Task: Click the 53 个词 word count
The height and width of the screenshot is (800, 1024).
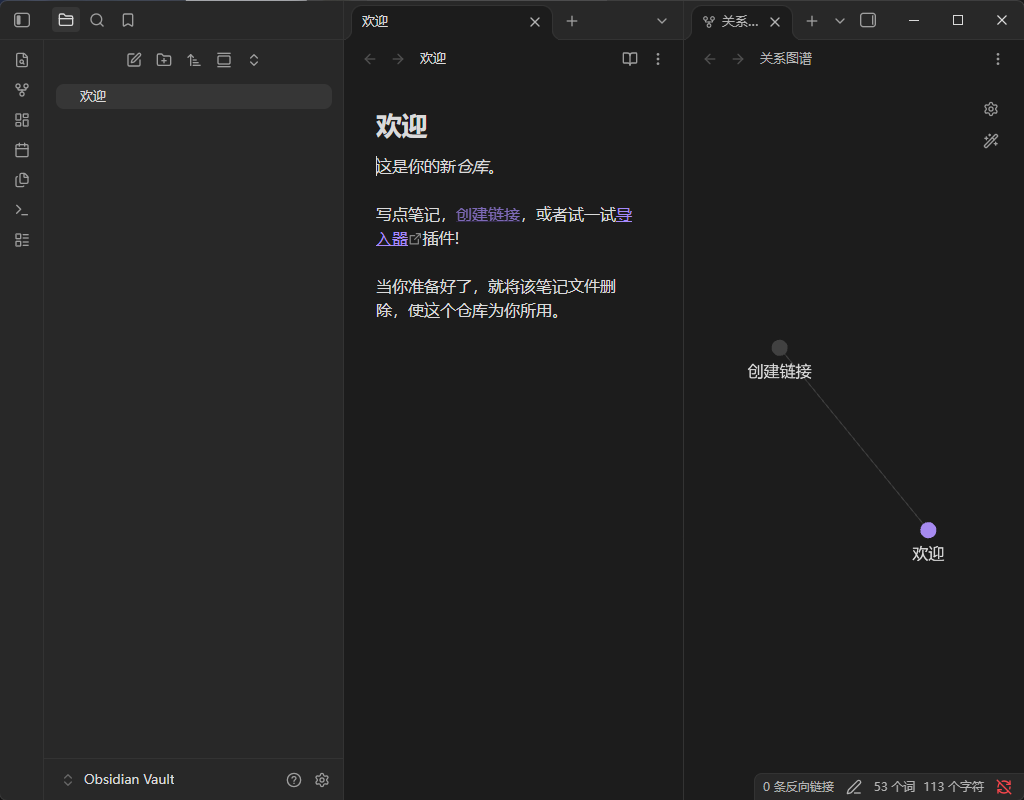Action: [x=893, y=787]
